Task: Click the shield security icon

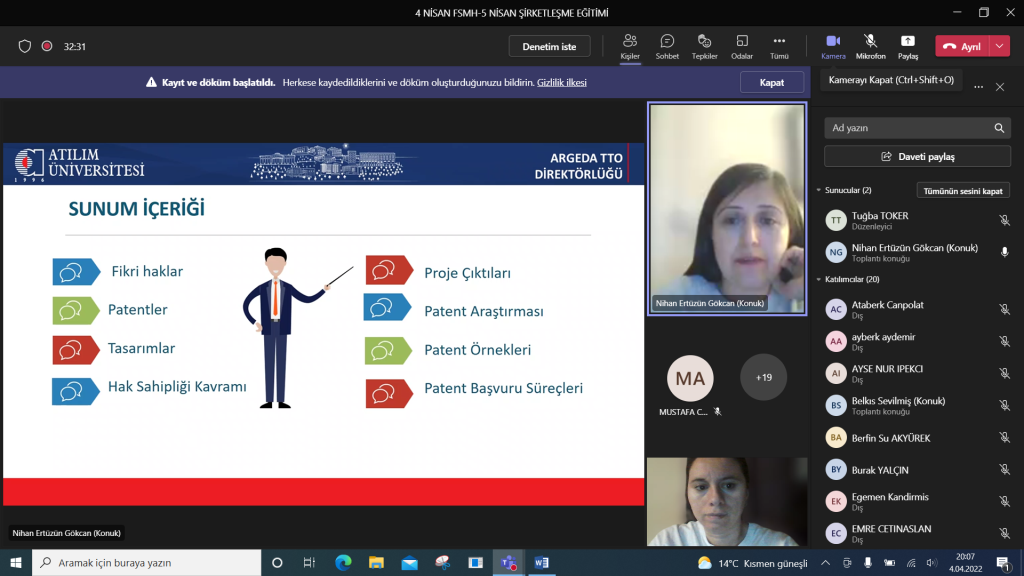Action: 25,46
